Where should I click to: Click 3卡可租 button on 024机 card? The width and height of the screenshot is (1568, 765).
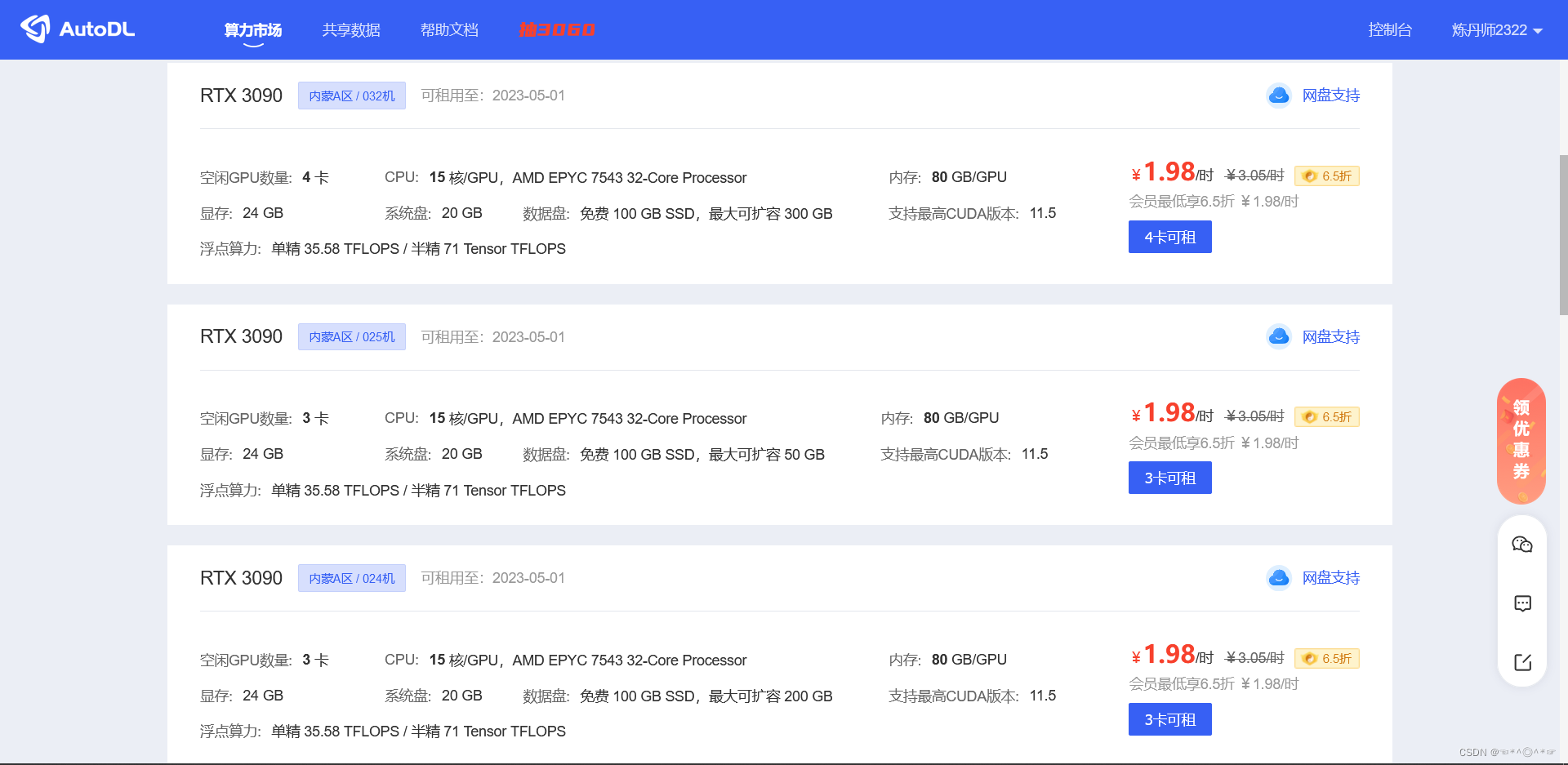[x=1170, y=719]
